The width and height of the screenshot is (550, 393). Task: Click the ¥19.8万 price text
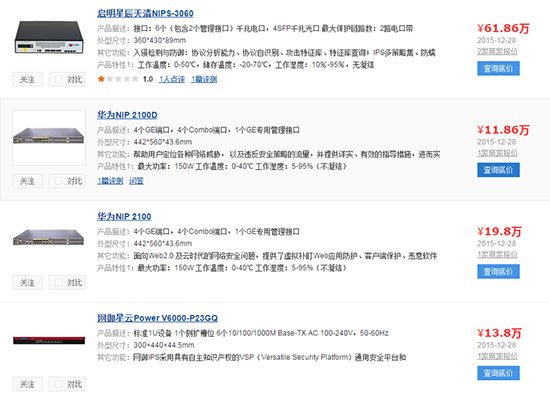coord(499,231)
